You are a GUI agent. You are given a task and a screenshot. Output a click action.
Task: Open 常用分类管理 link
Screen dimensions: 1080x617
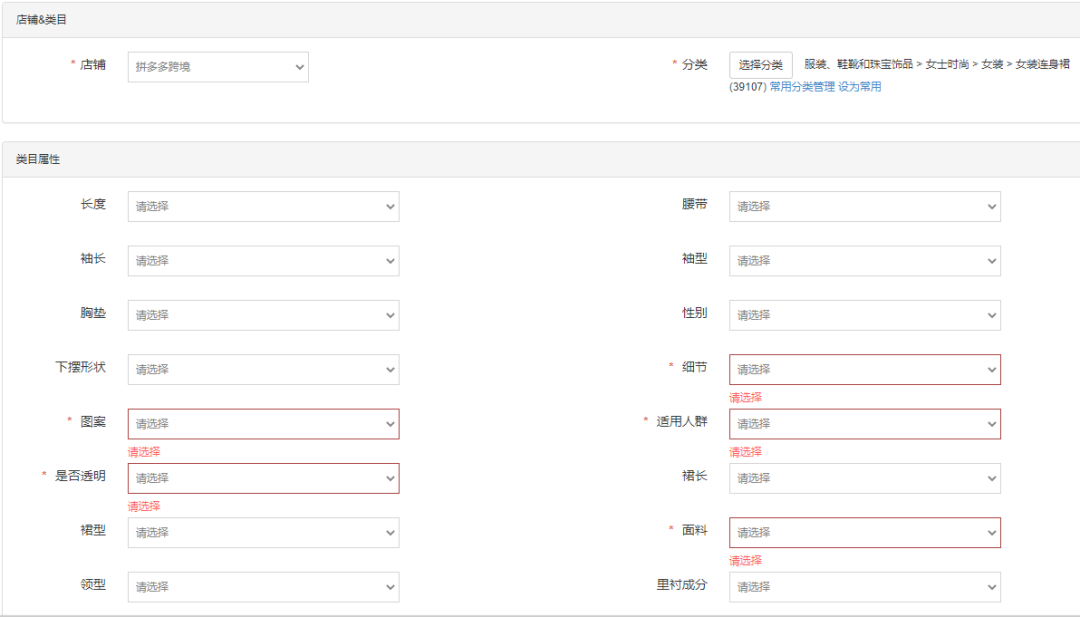click(x=802, y=87)
